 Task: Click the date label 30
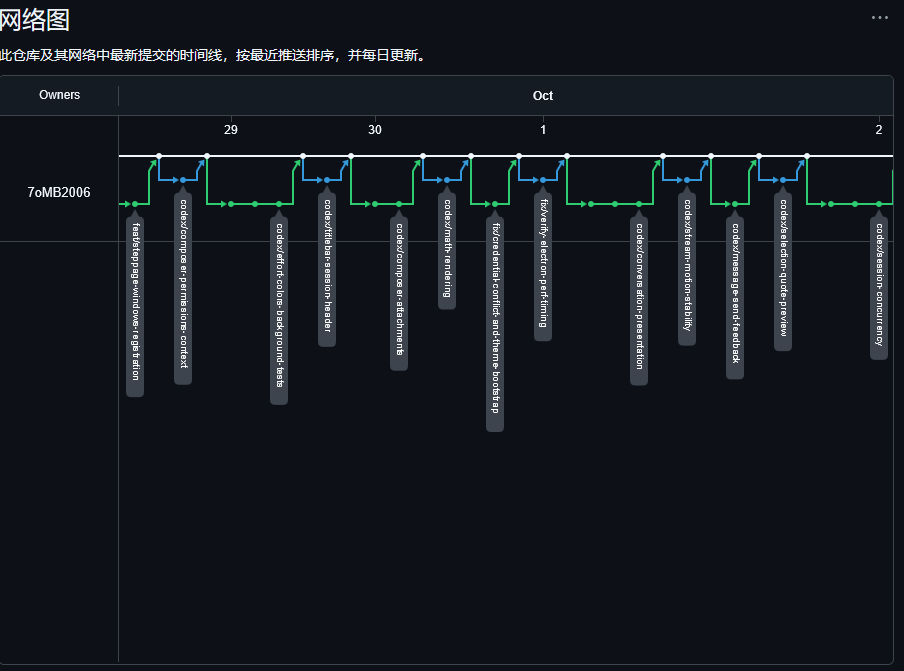point(375,130)
